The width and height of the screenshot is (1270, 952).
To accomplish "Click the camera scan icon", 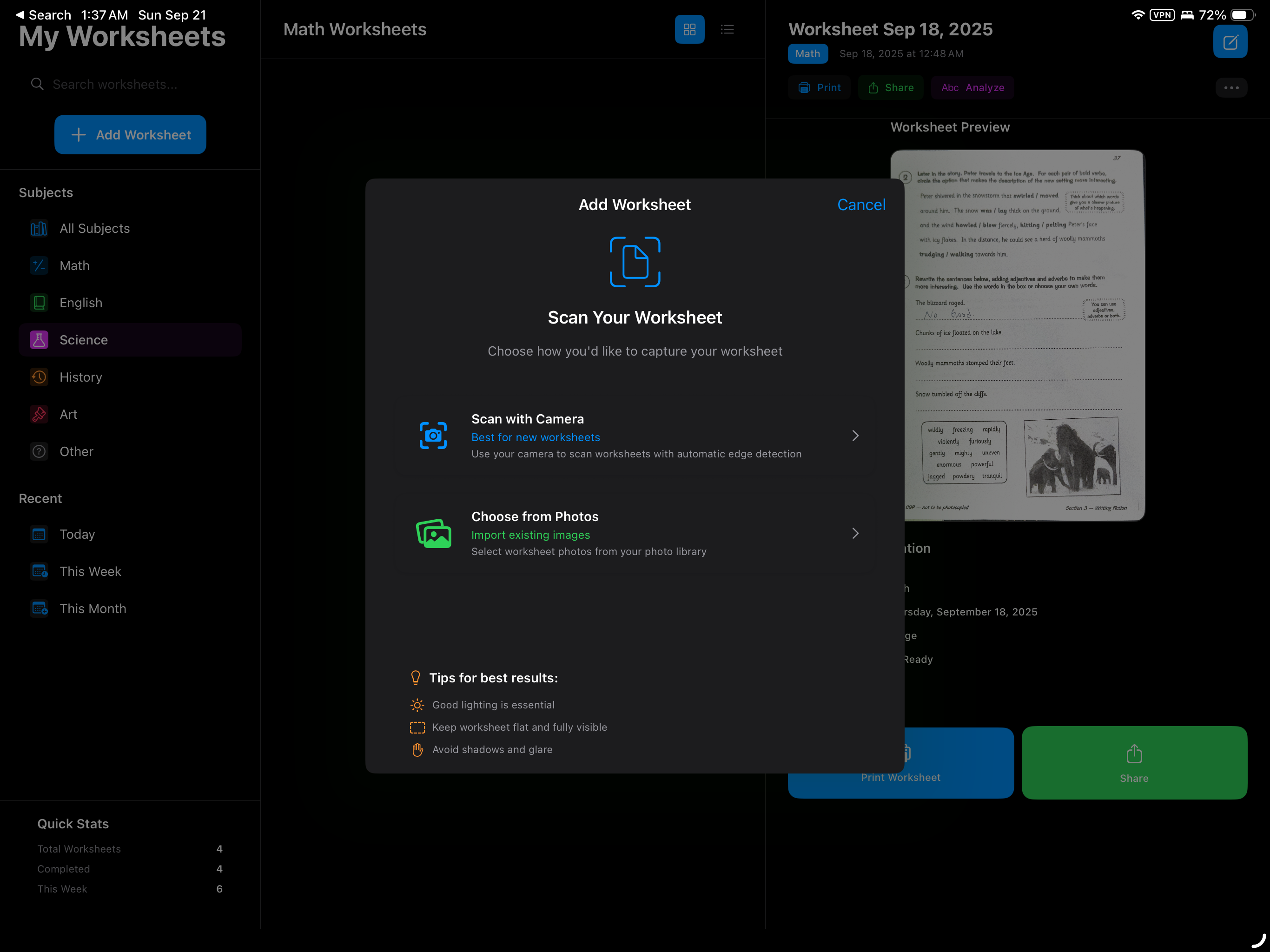I will tap(433, 436).
